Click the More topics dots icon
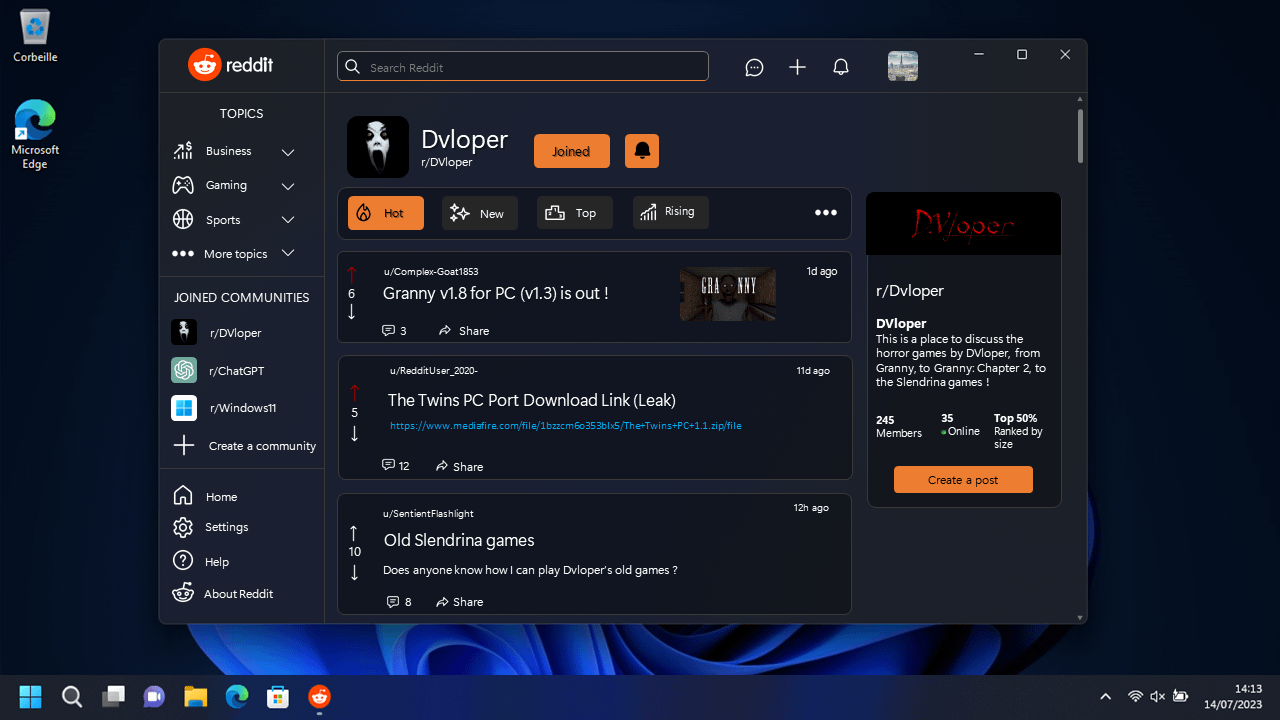The height and width of the screenshot is (720, 1280). 183,254
